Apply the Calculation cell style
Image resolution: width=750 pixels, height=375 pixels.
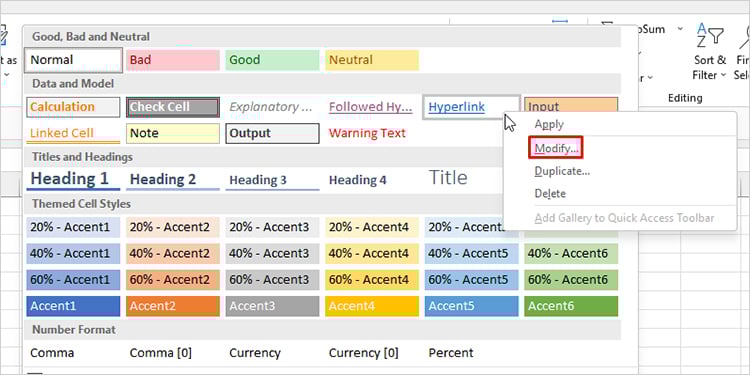click(73, 107)
